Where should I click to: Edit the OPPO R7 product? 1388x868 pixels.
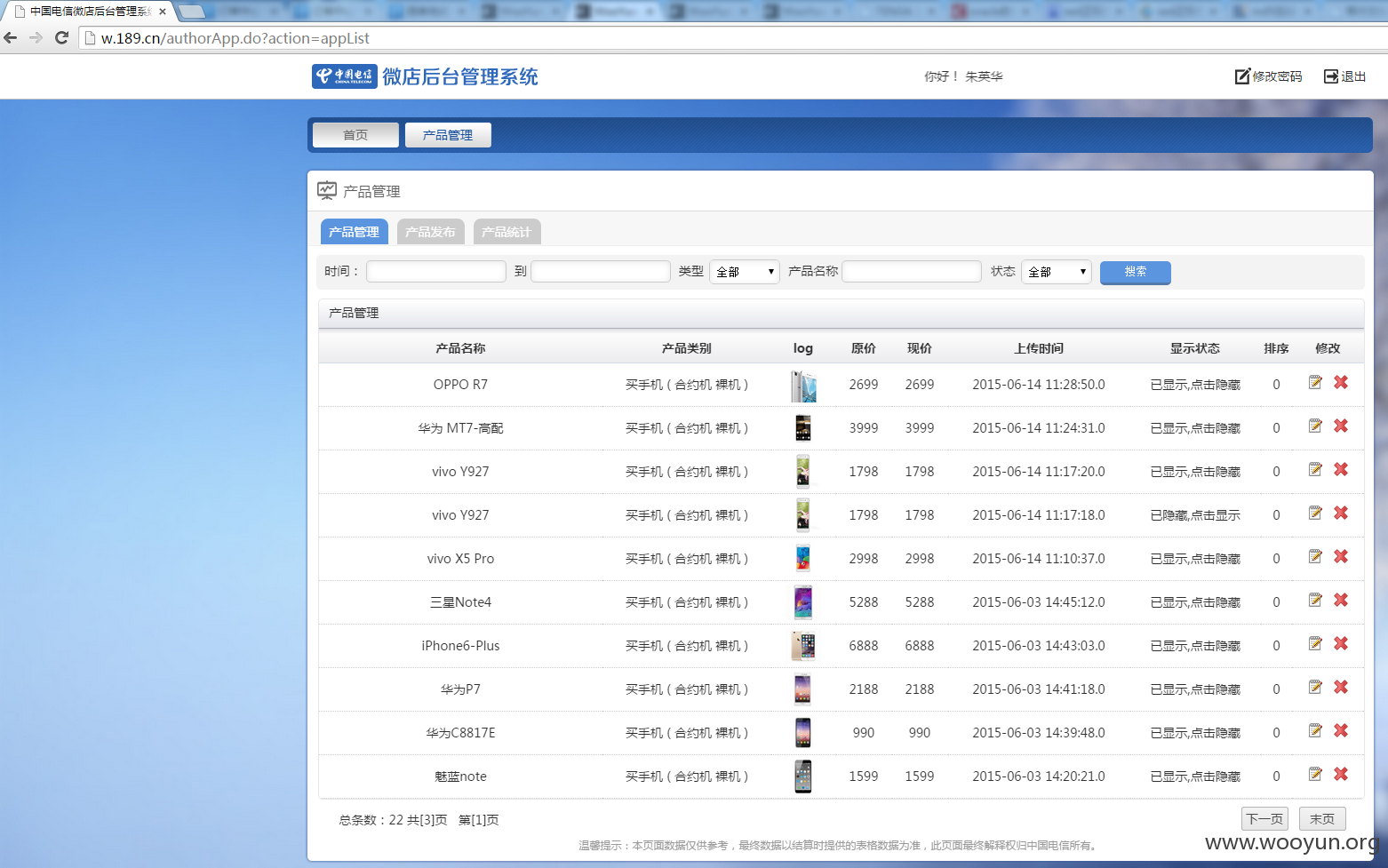coord(1315,383)
